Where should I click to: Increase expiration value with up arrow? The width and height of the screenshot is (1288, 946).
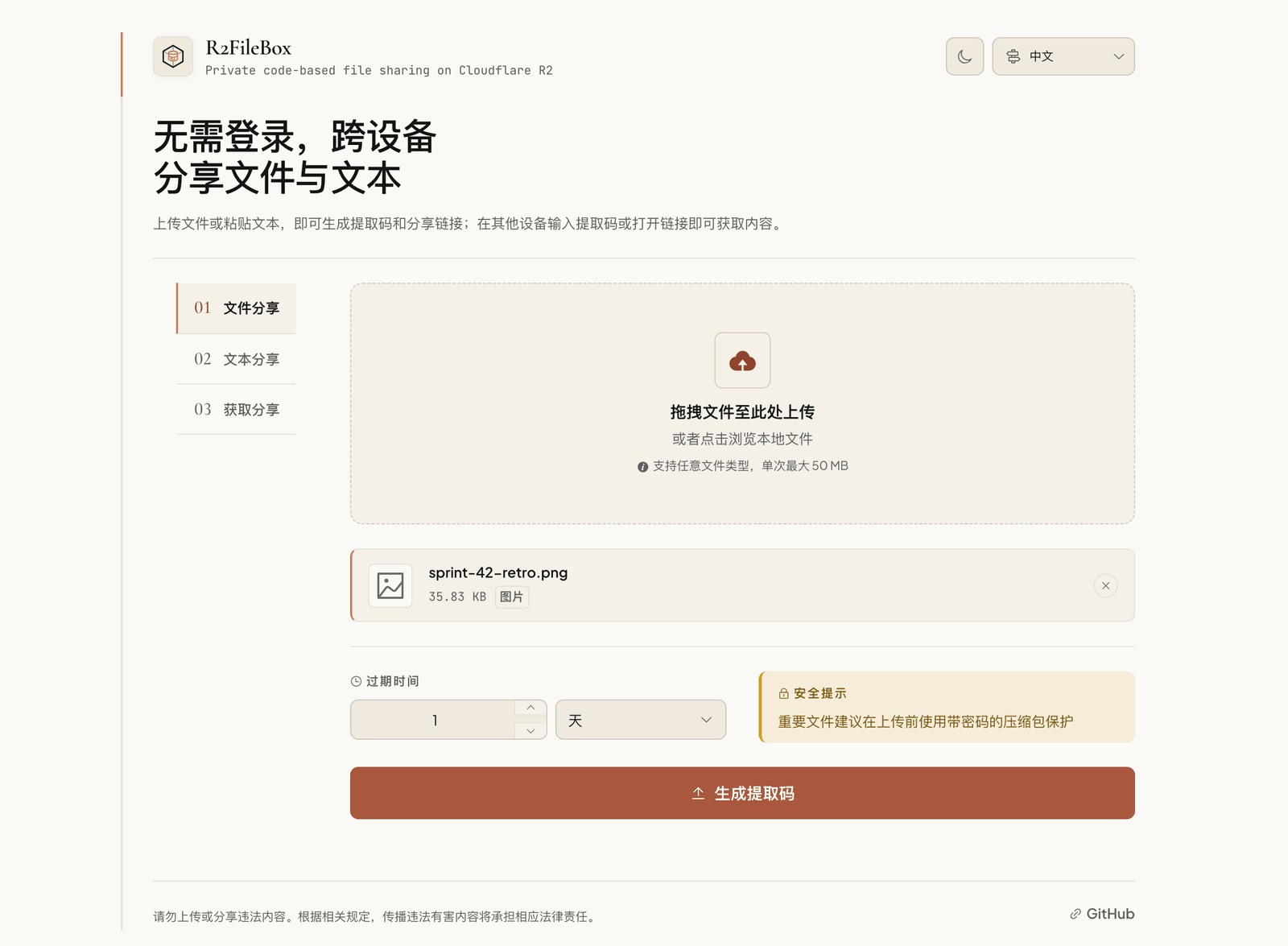click(x=530, y=708)
